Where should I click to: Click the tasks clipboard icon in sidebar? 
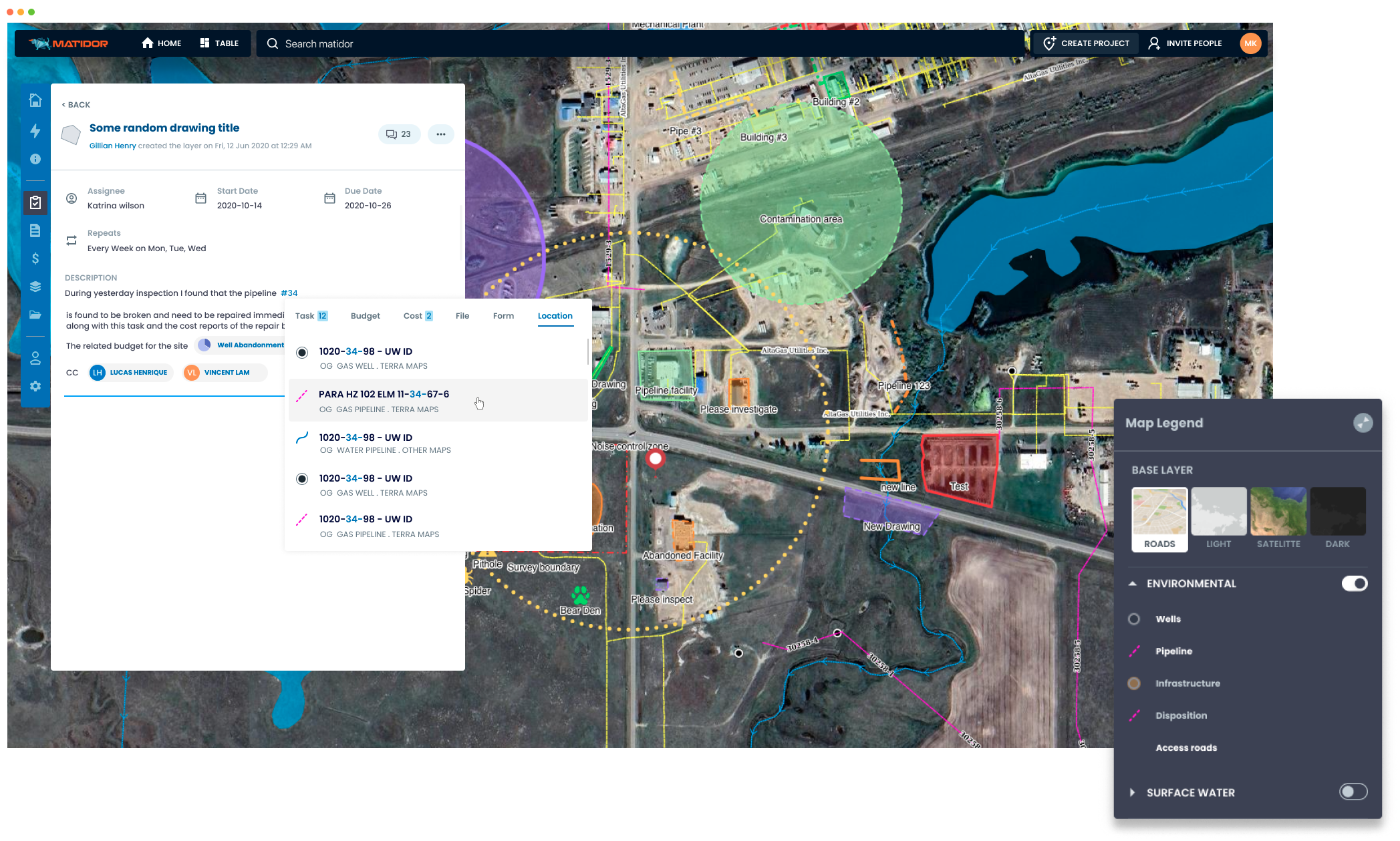(x=35, y=201)
